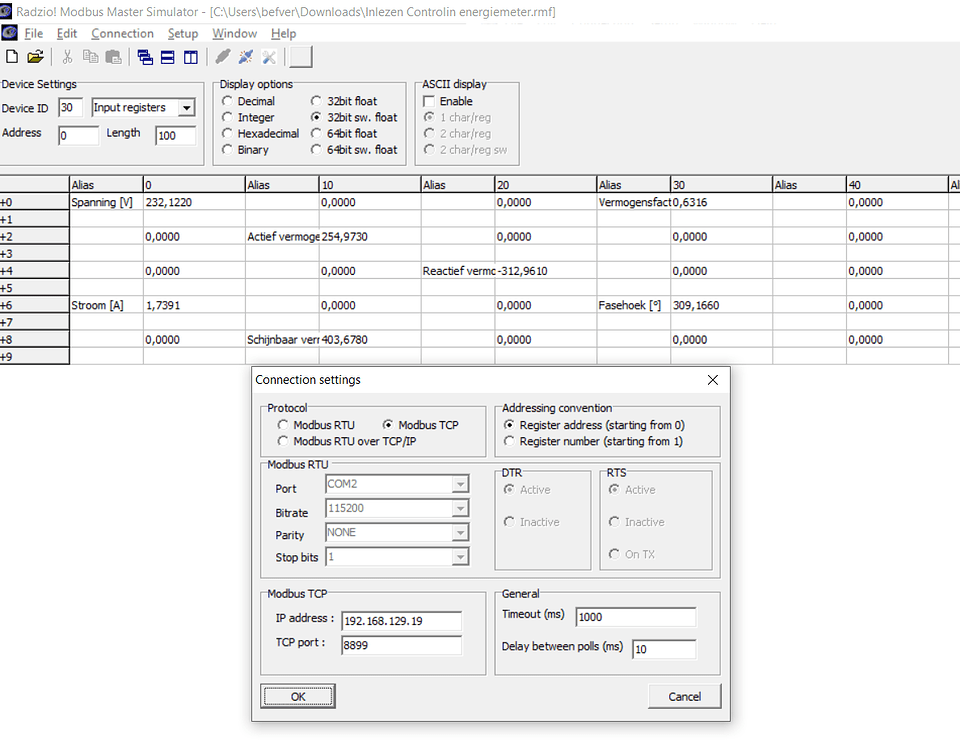
Task: Click the Tile vertically icon
Action: (x=191, y=57)
